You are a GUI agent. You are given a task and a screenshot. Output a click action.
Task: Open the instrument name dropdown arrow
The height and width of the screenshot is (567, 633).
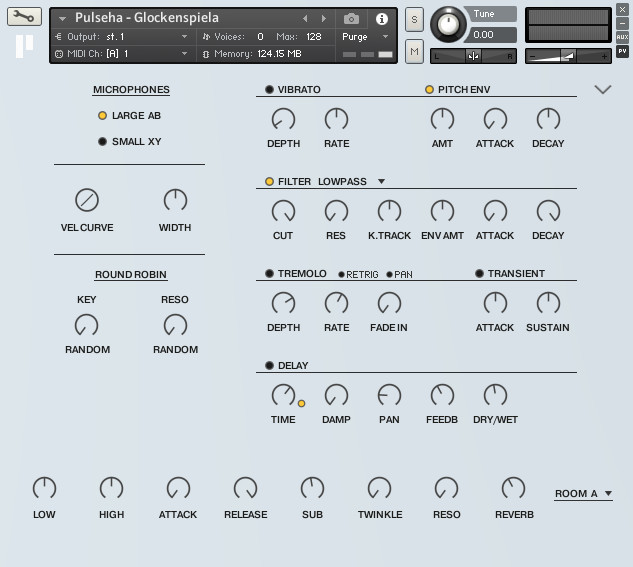[62, 19]
